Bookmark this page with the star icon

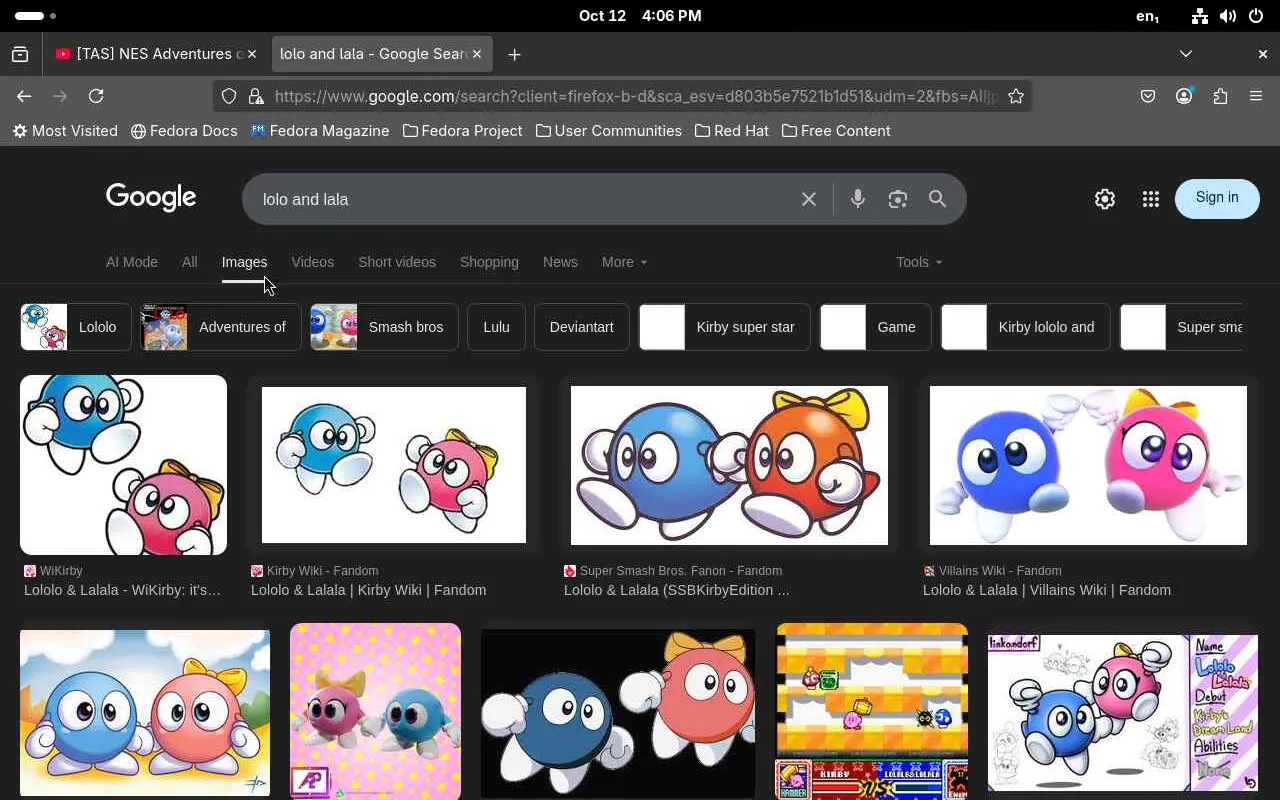click(x=1016, y=96)
